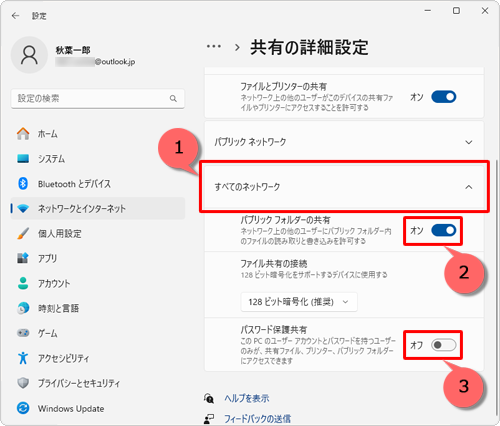The image size is (500, 426).
Task: Open アプリ settings page
Action: coord(98,258)
